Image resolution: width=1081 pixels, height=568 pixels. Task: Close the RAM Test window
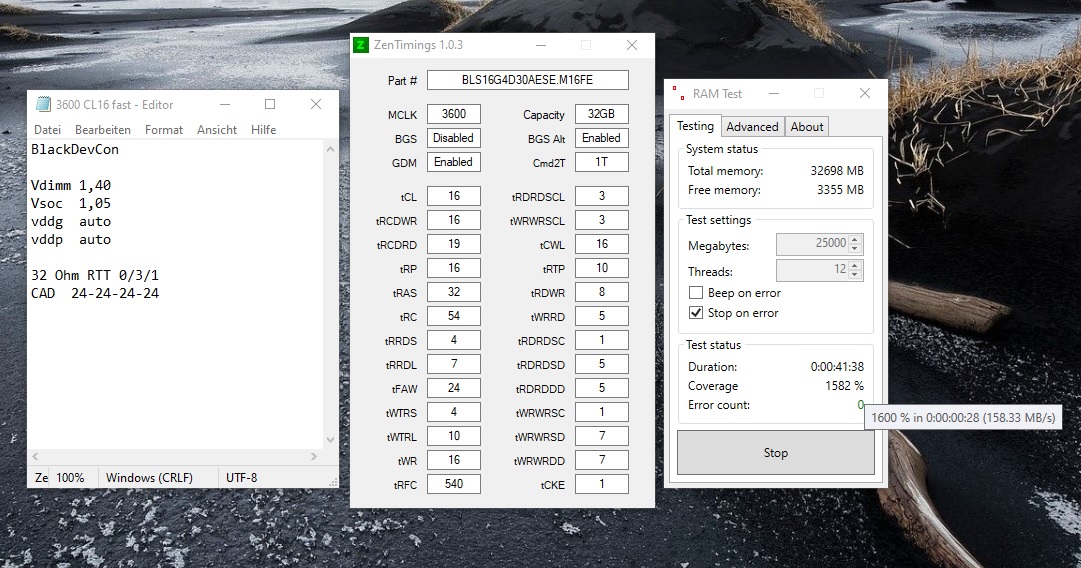pos(865,93)
